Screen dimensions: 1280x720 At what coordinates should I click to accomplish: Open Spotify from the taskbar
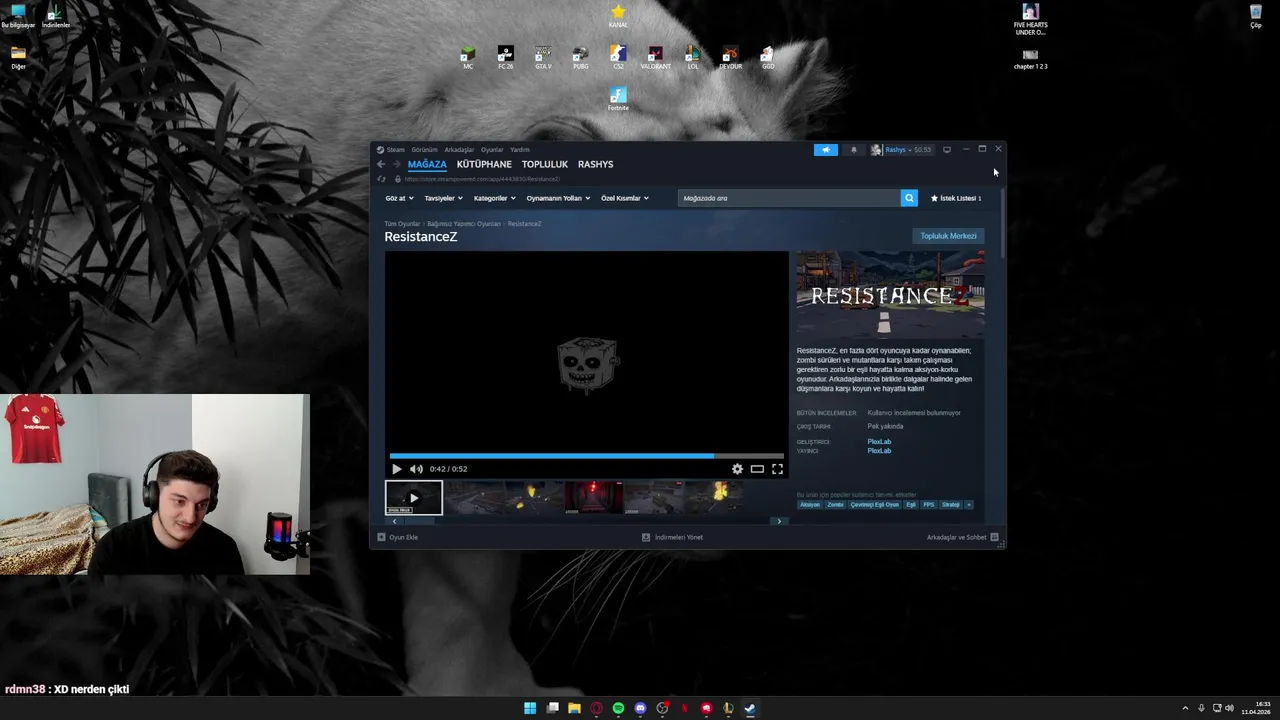click(618, 708)
